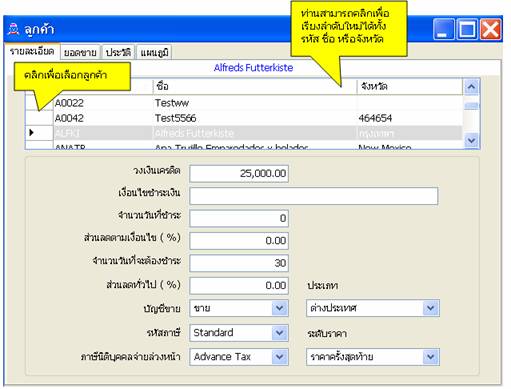Open the บัญชีขาย dropdown arrow

(279, 308)
